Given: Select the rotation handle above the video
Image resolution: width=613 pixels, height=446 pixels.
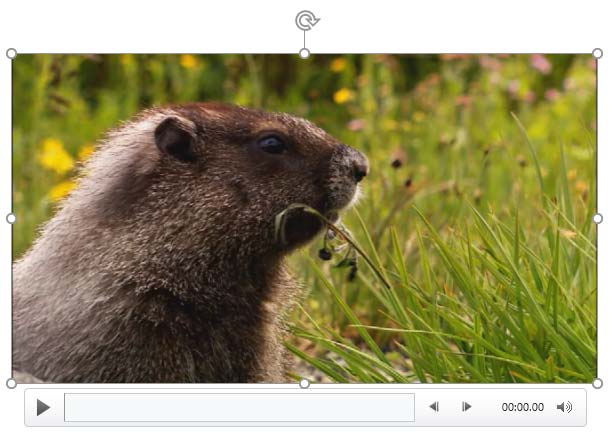Looking at the screenshot, I should 306,20.
